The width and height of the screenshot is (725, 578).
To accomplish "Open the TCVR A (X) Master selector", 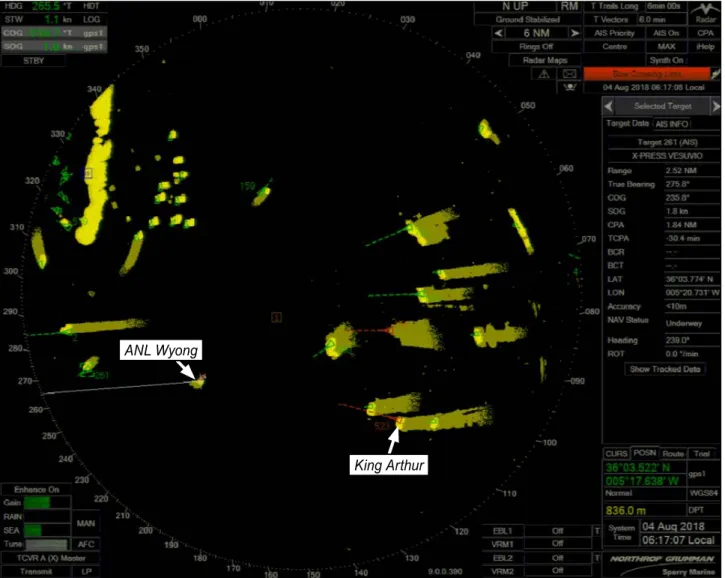I will 51,558.
